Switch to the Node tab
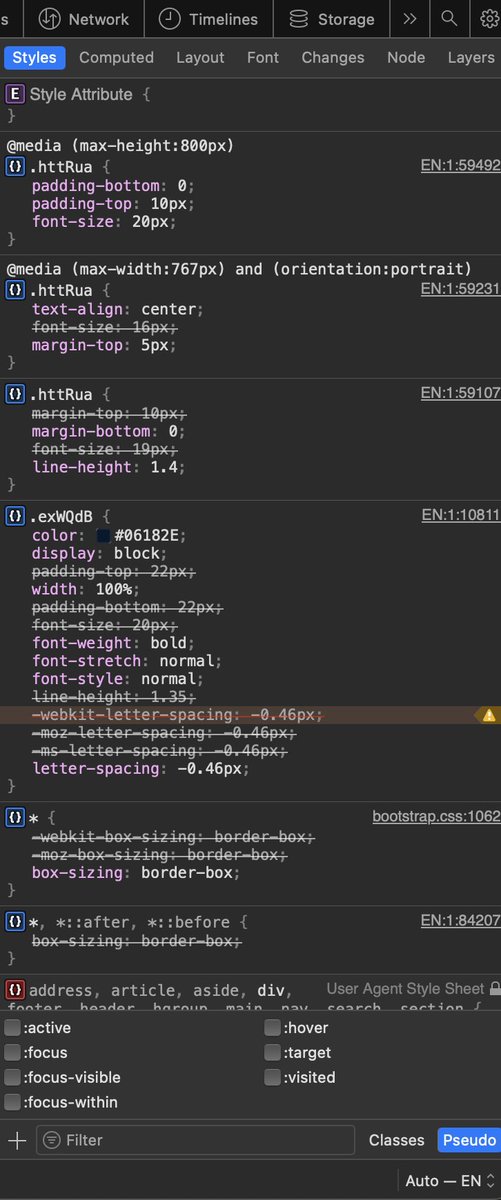Viewport: 501px width, 1200px height. (406, 57)
